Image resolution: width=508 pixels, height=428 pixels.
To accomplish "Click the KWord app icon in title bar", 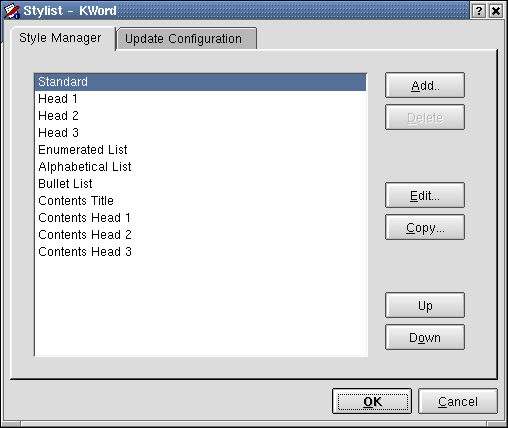I will tap(12, 11).
